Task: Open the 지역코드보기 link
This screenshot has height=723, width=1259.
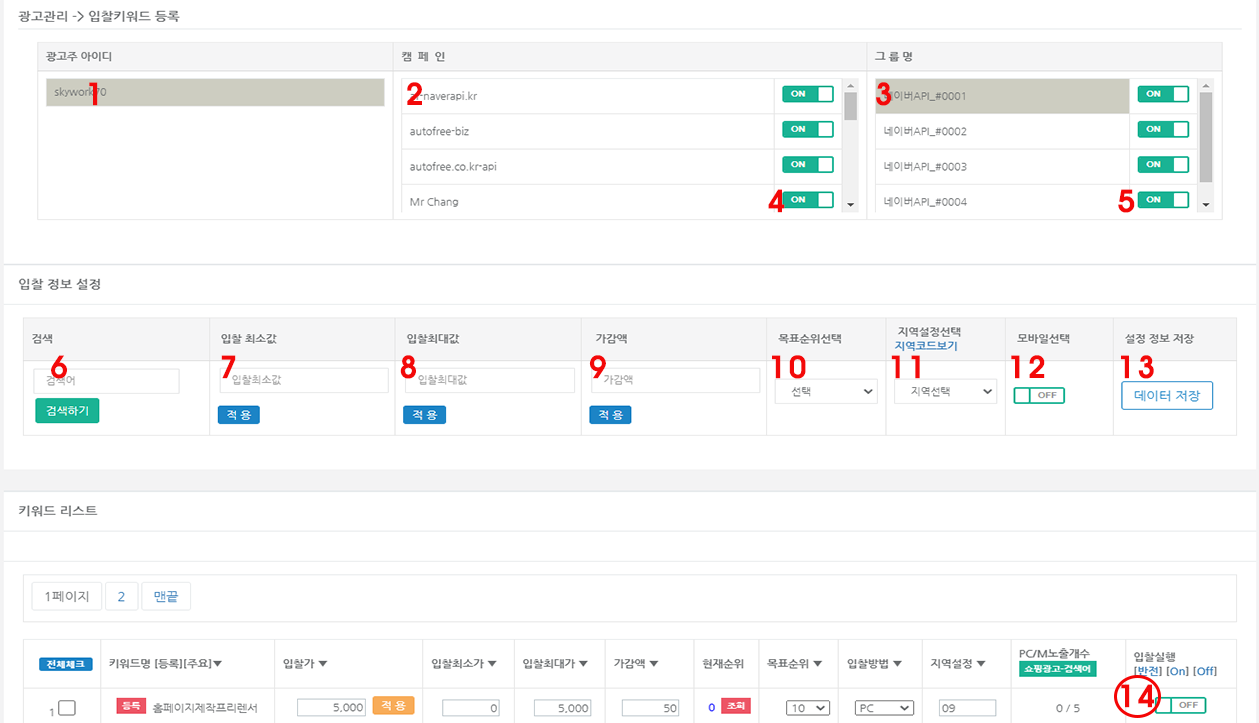Action: 926,346
